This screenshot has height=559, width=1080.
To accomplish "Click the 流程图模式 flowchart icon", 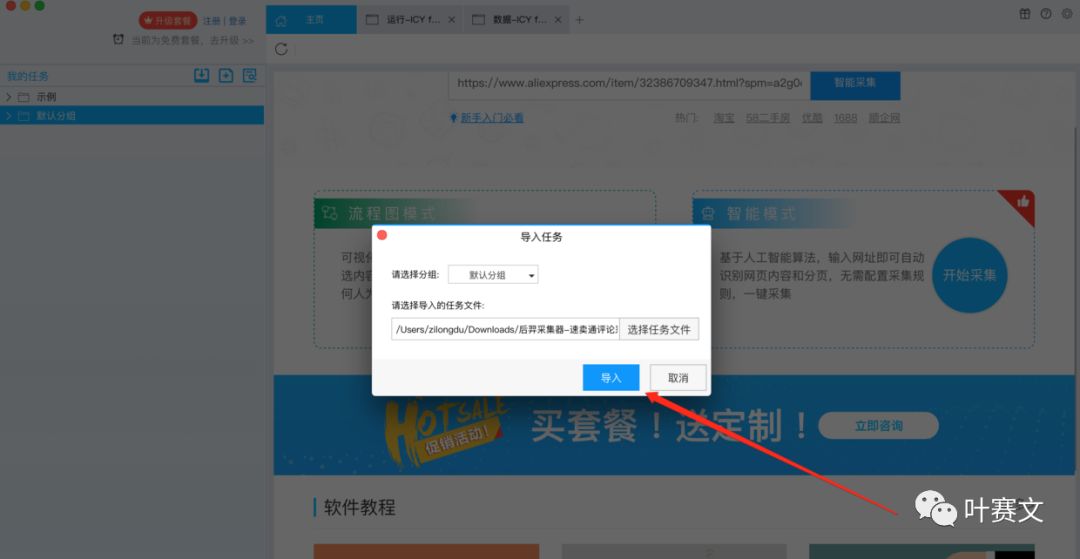I will click(330, 213).
